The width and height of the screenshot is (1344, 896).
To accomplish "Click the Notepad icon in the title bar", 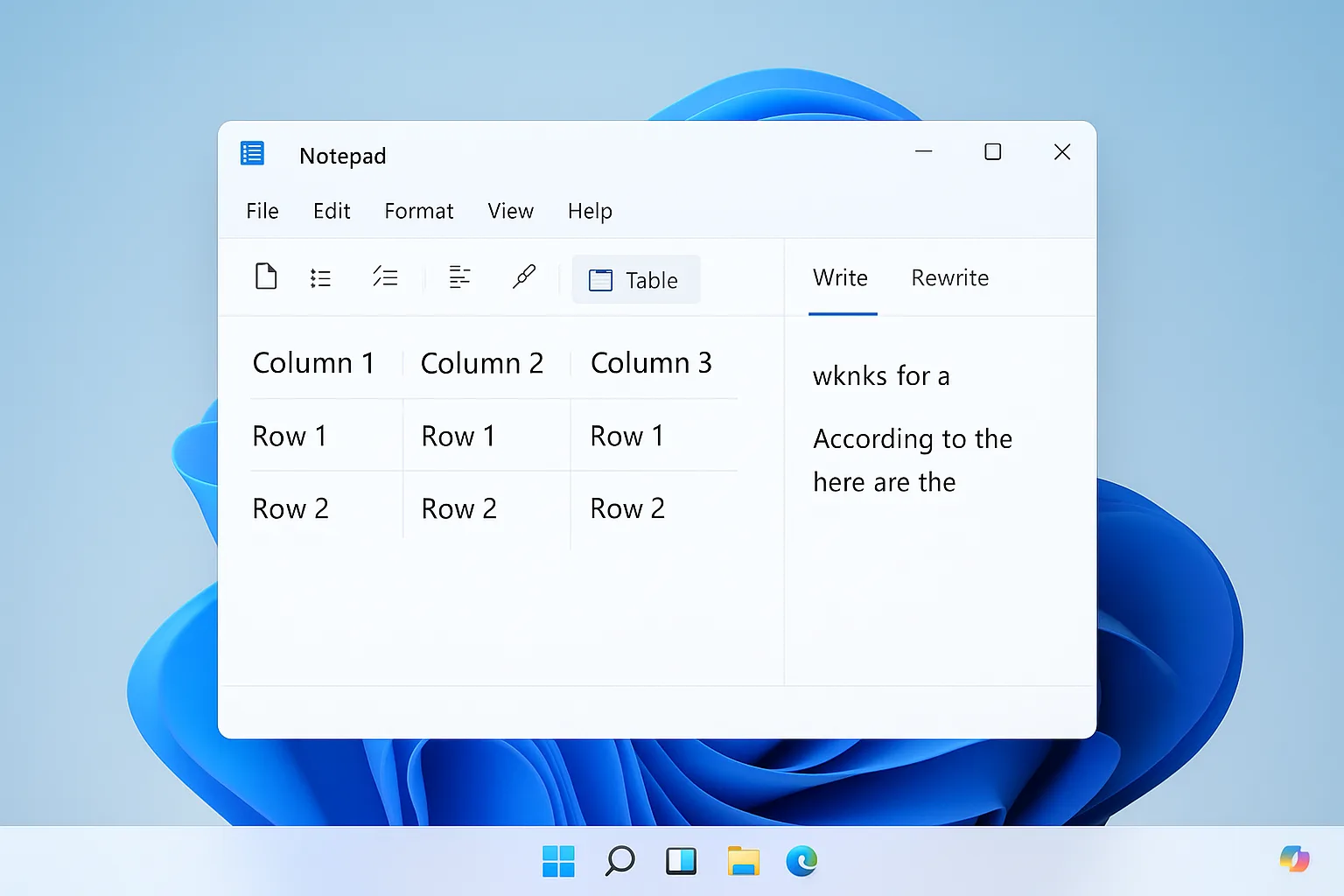I will tap(252, 153).
